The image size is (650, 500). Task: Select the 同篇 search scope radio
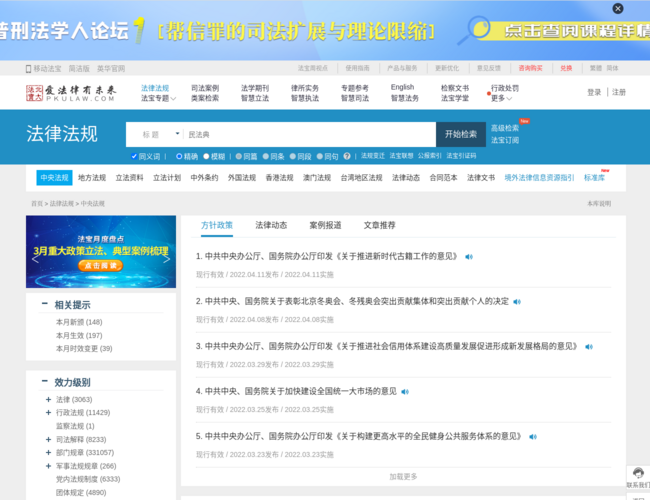click(x=239, y=156)
